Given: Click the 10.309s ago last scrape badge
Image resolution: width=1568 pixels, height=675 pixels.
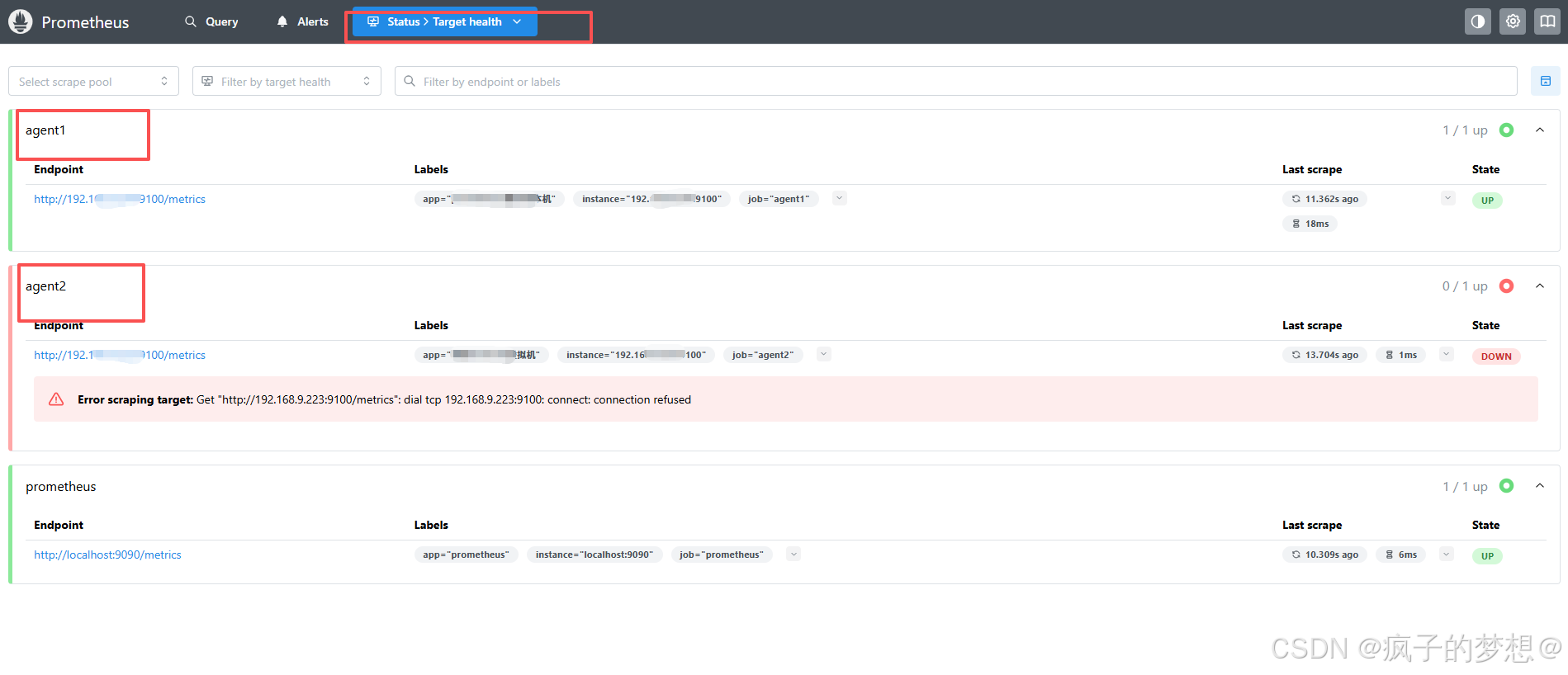Looking at the screenshot, I should [1324, 555].
